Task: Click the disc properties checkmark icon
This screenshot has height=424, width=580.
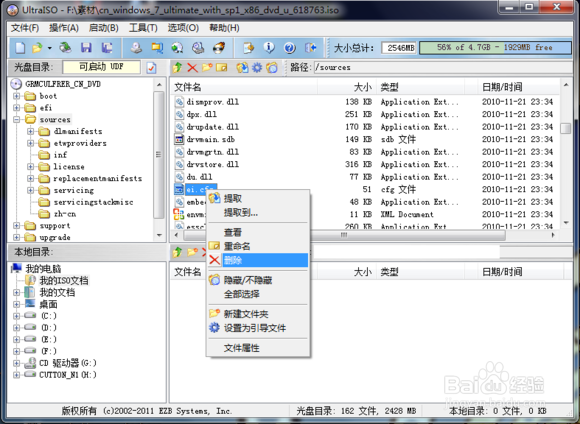Action: click(151, 68)
